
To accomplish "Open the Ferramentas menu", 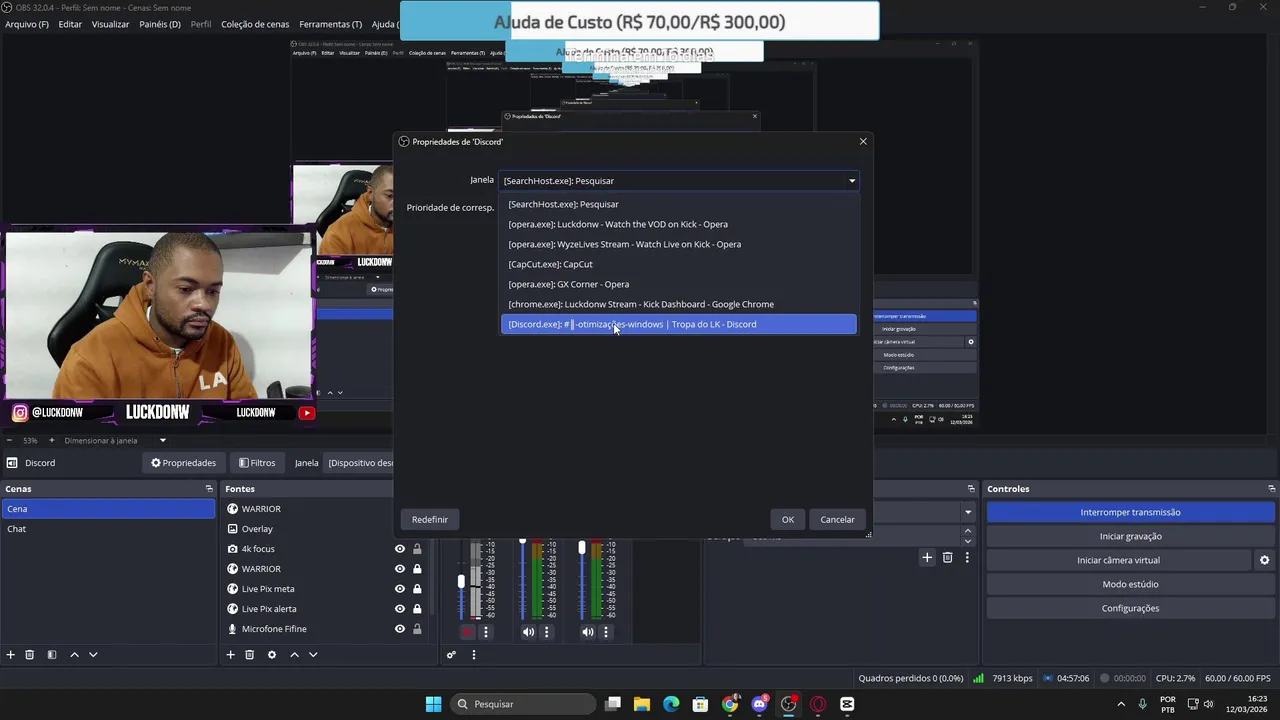I will point(330,24).
